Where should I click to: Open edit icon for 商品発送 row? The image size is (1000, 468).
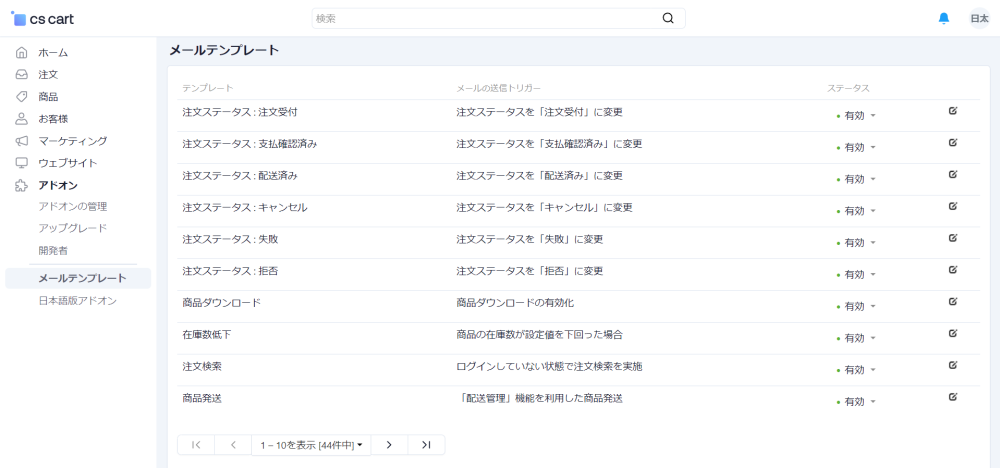(953, 397)
